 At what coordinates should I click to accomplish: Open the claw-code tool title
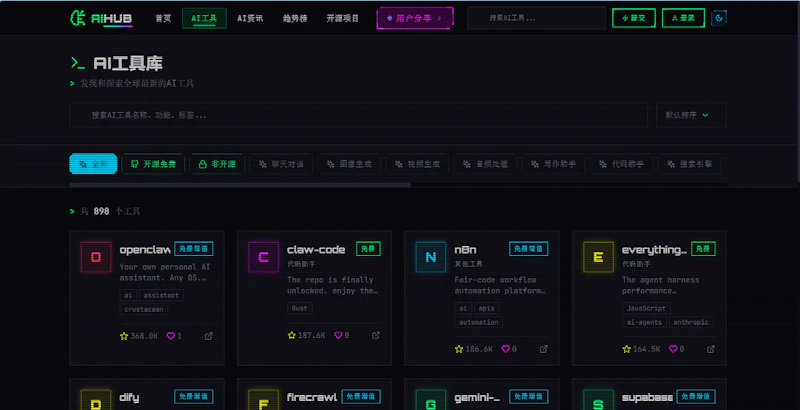tap(316, 250)
